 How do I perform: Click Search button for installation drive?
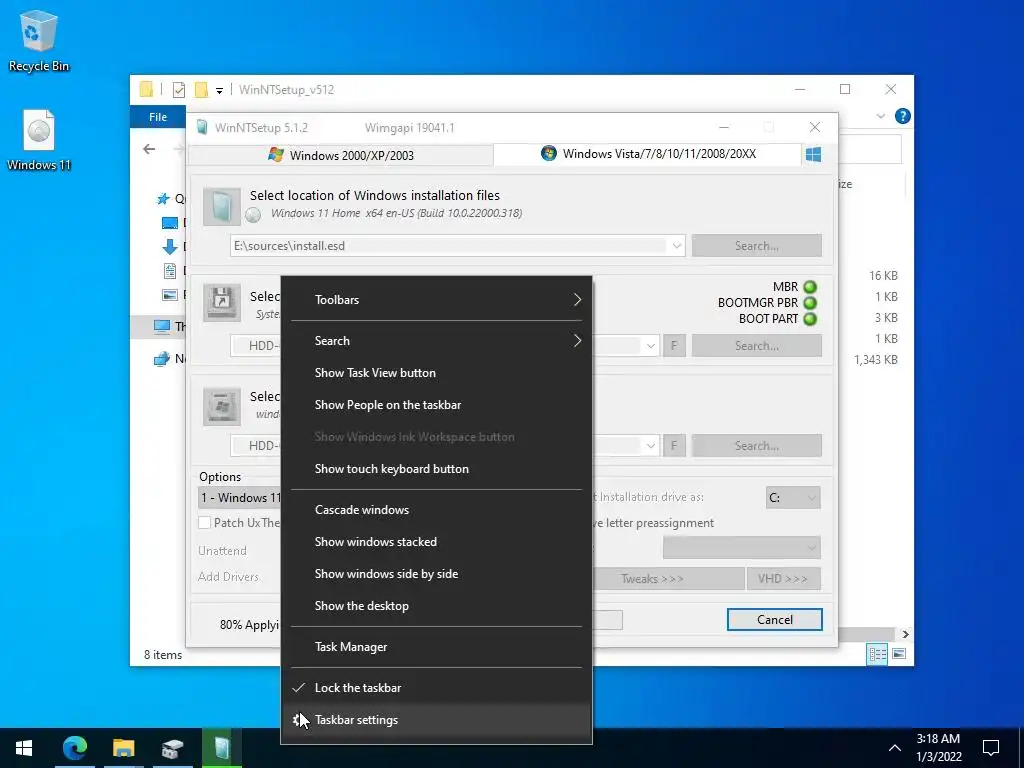click(x=756, y=446)
